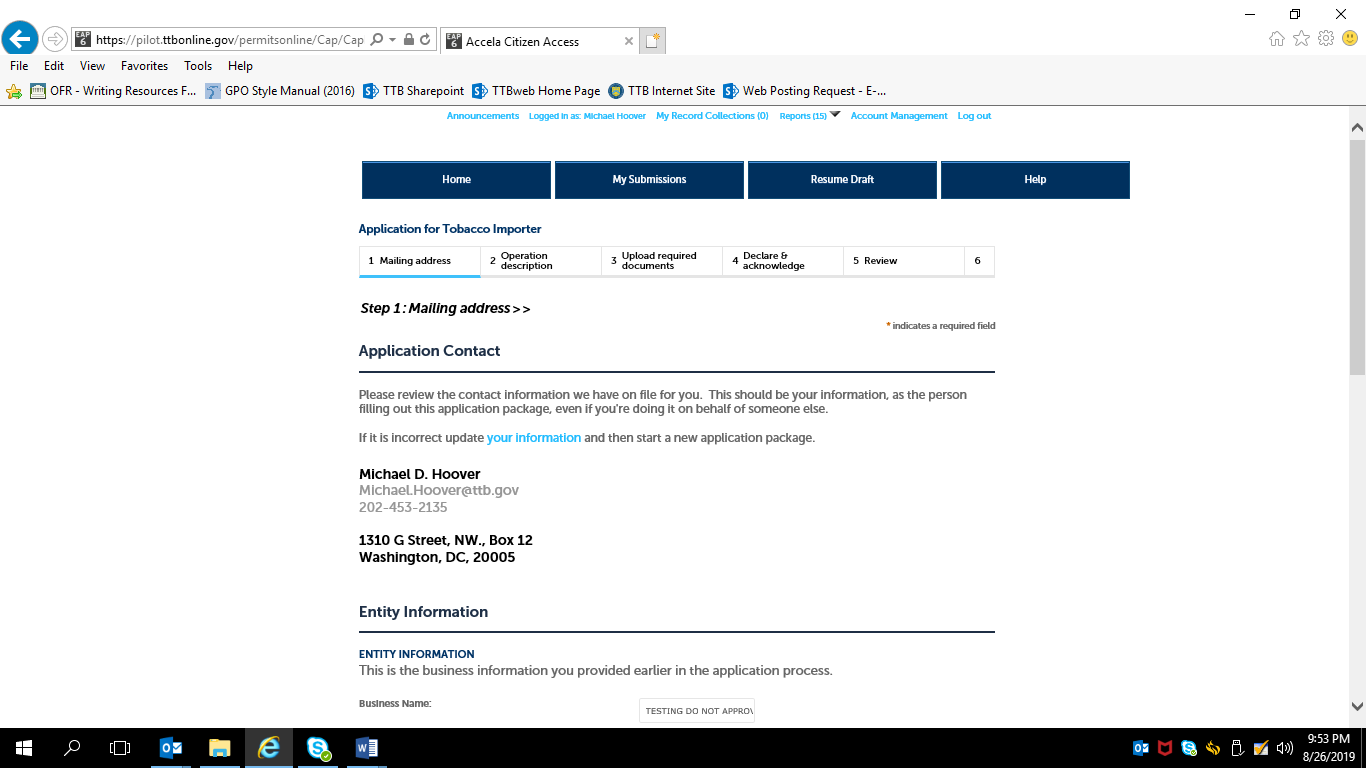Select the Upload required documents step

[661, 261]
